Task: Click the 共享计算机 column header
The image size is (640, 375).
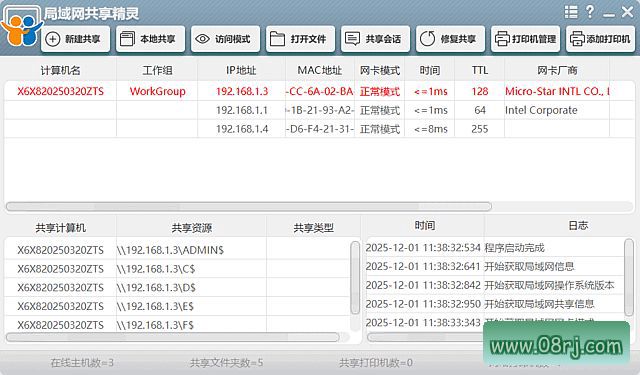Action: [x=60, y=228]
